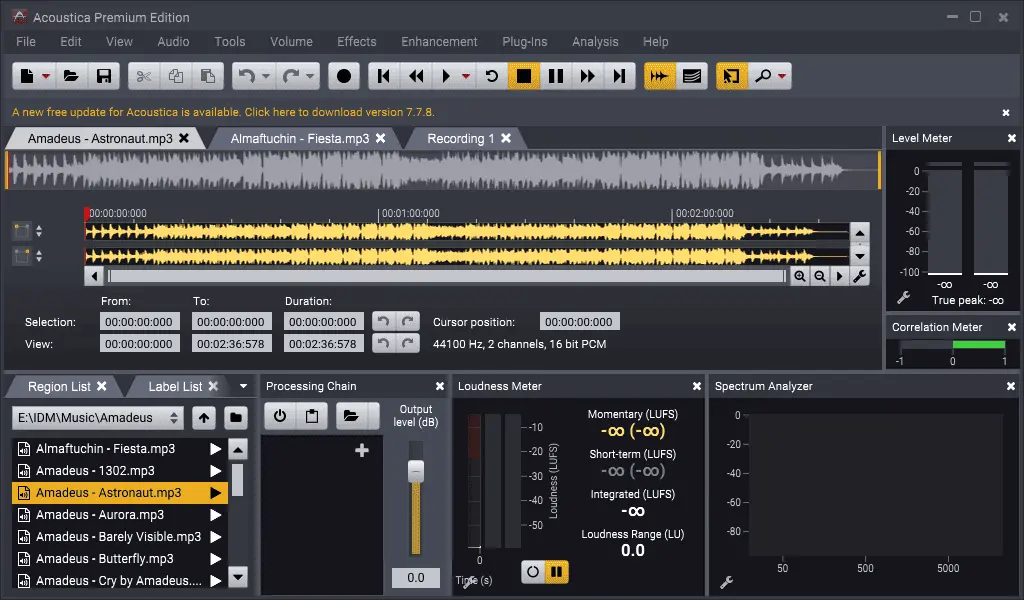Switch to the Recording 1 tab

(x=460, y=138)
